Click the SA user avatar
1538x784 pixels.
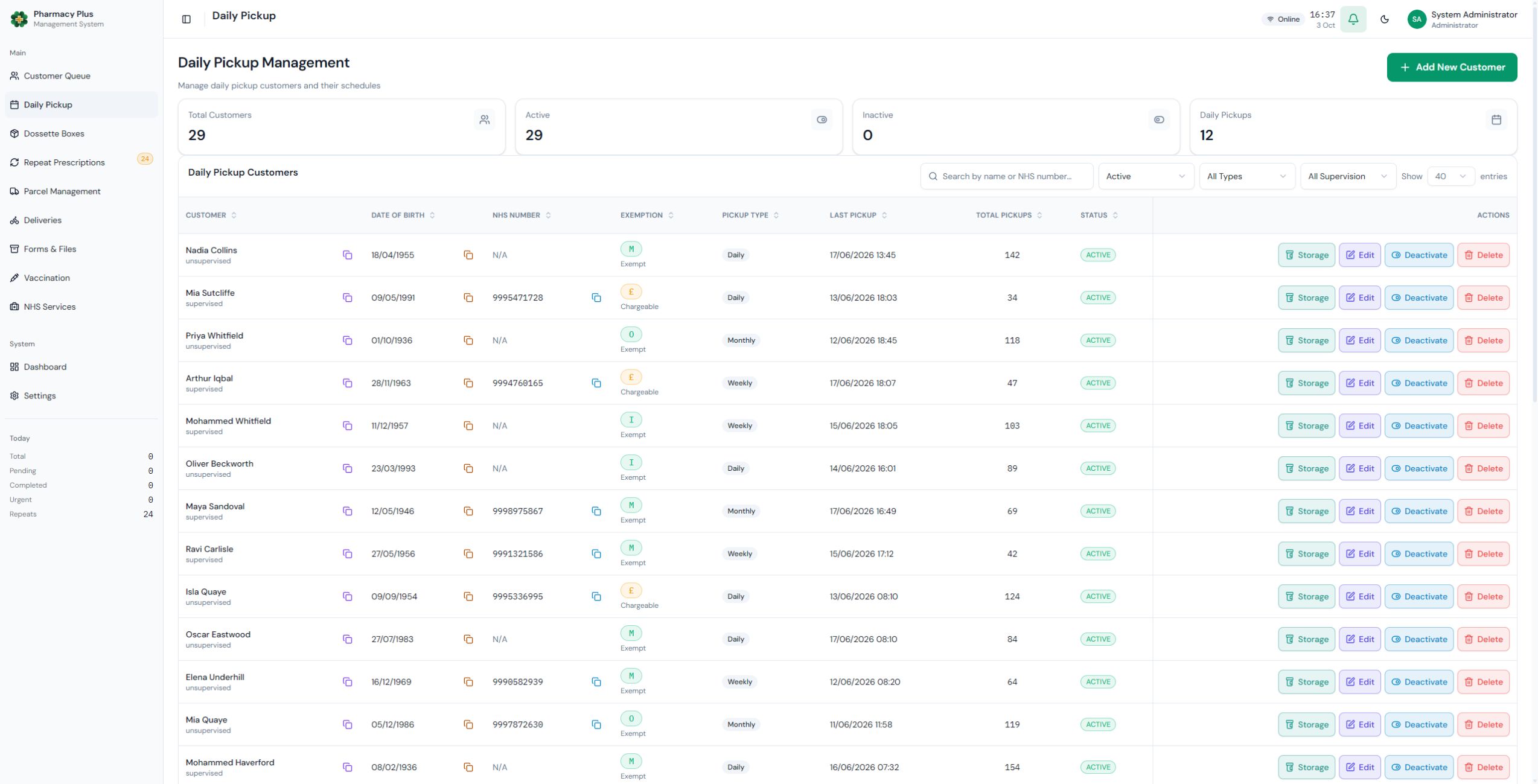click(1416, 19)
